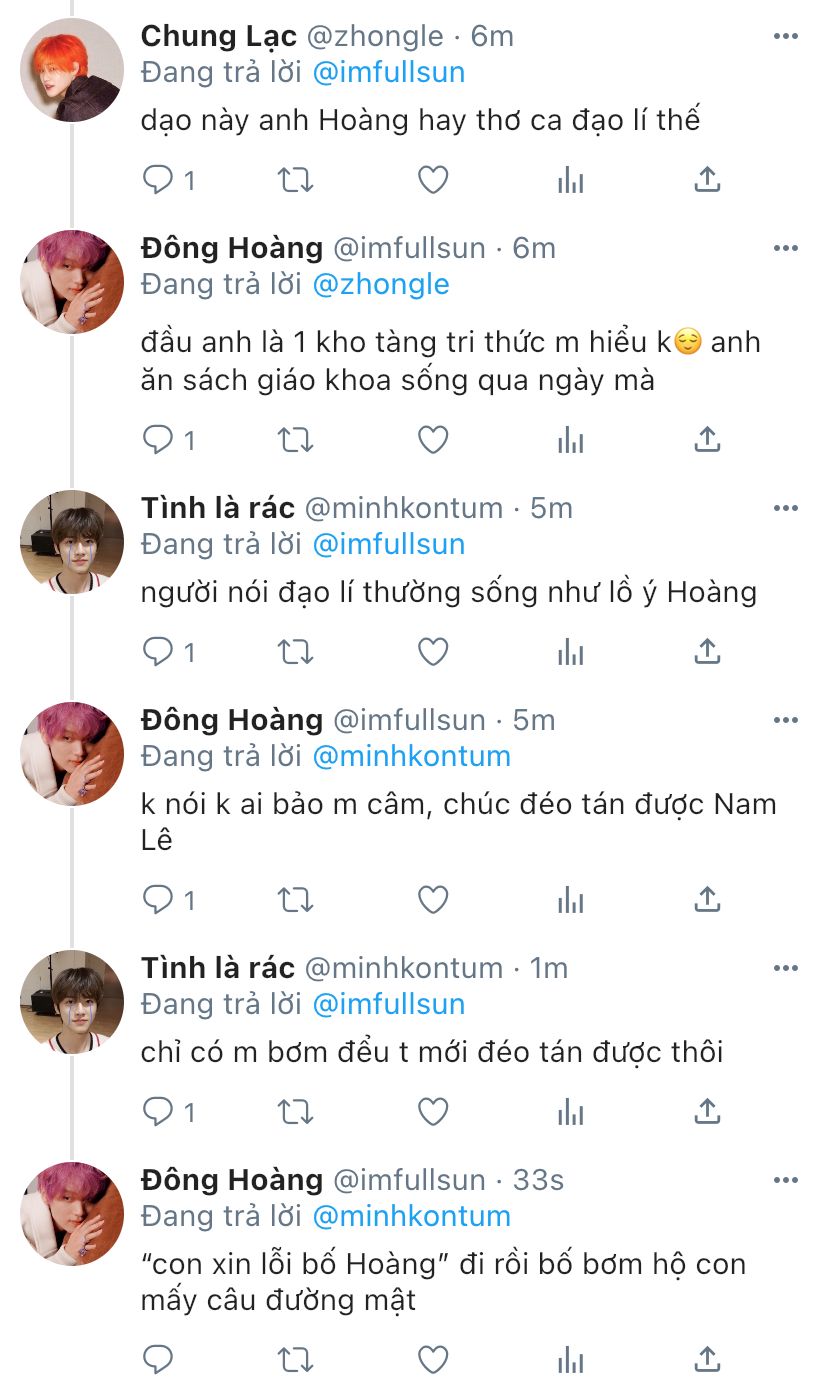Open Chung Lạc's profile avatar
Image resolution: width=828 pixels, height=1382 pixels.
pos(72,70)
